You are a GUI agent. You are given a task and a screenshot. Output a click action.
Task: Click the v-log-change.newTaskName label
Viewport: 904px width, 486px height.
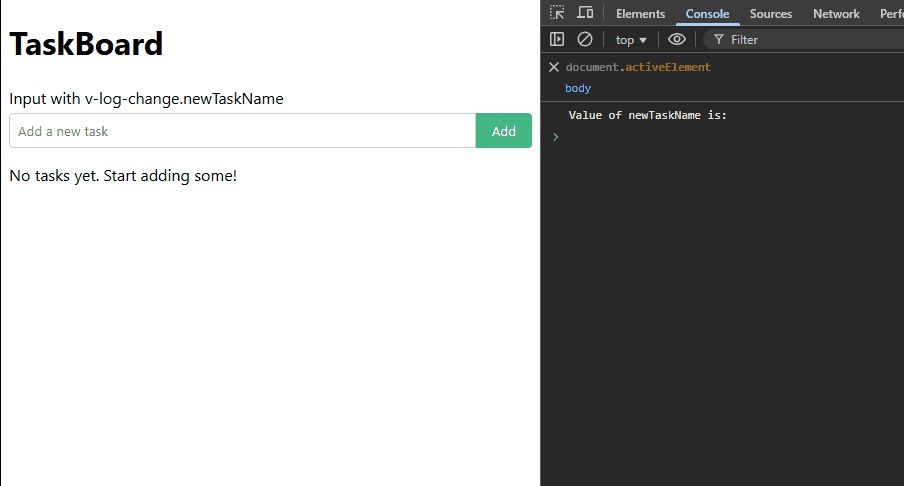[x=146, y=99]
